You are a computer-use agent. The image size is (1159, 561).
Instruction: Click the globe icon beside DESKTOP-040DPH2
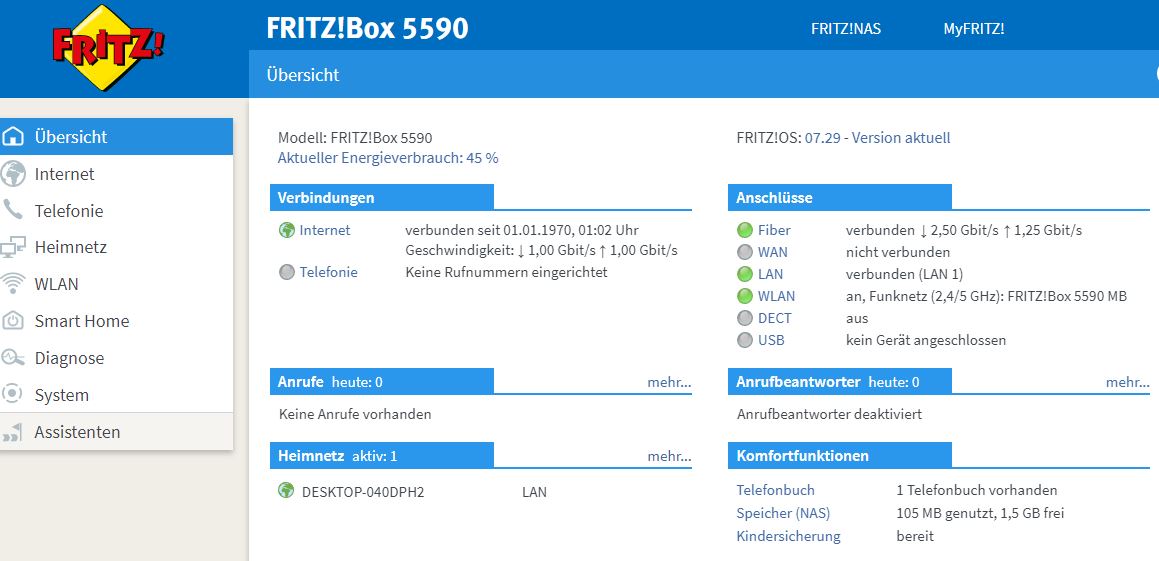tap(286, 490)
